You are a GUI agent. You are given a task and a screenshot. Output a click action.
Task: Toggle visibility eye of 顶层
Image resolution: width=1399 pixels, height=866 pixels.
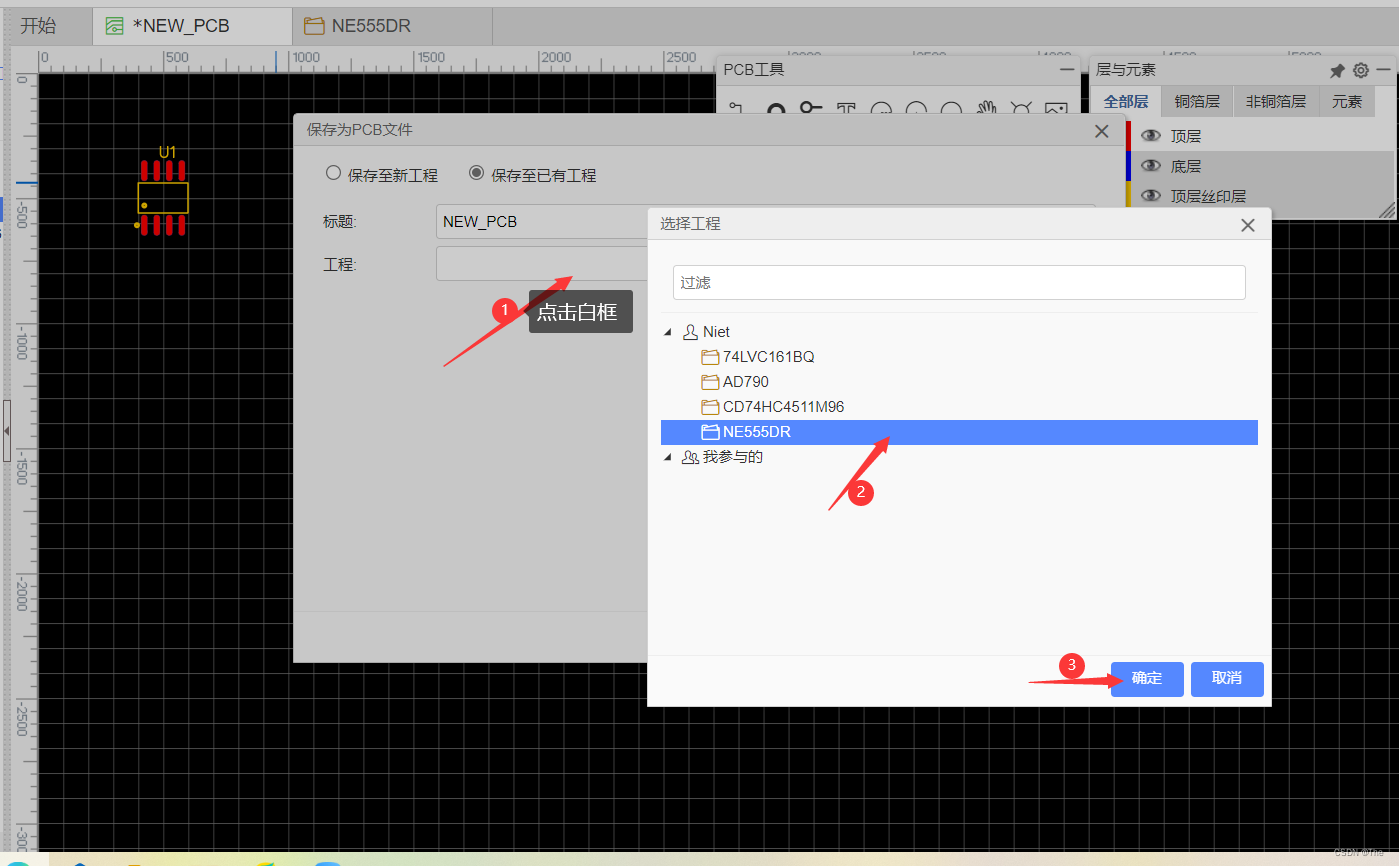pos(1151,136)
